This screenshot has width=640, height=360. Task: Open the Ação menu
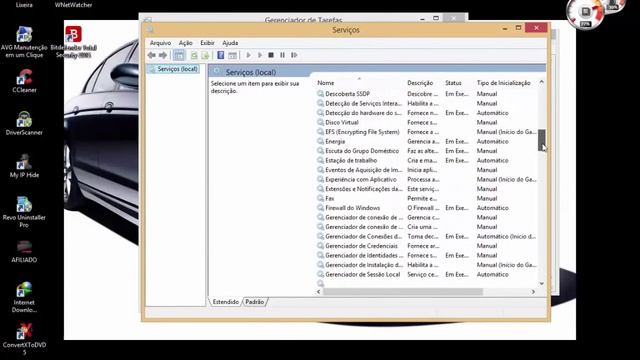[186, 43]
